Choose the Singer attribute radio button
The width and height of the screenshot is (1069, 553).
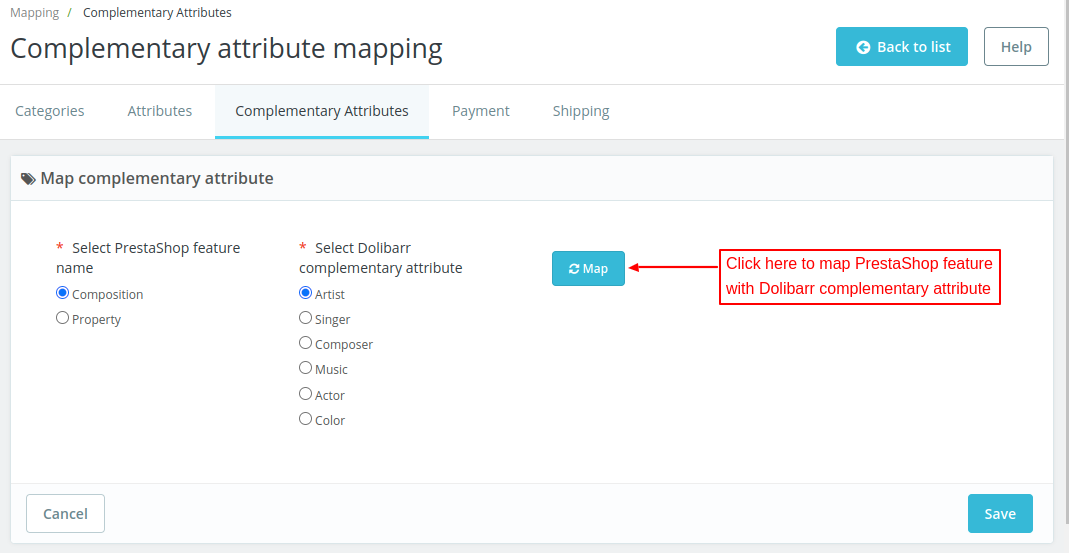click(305, 318)
